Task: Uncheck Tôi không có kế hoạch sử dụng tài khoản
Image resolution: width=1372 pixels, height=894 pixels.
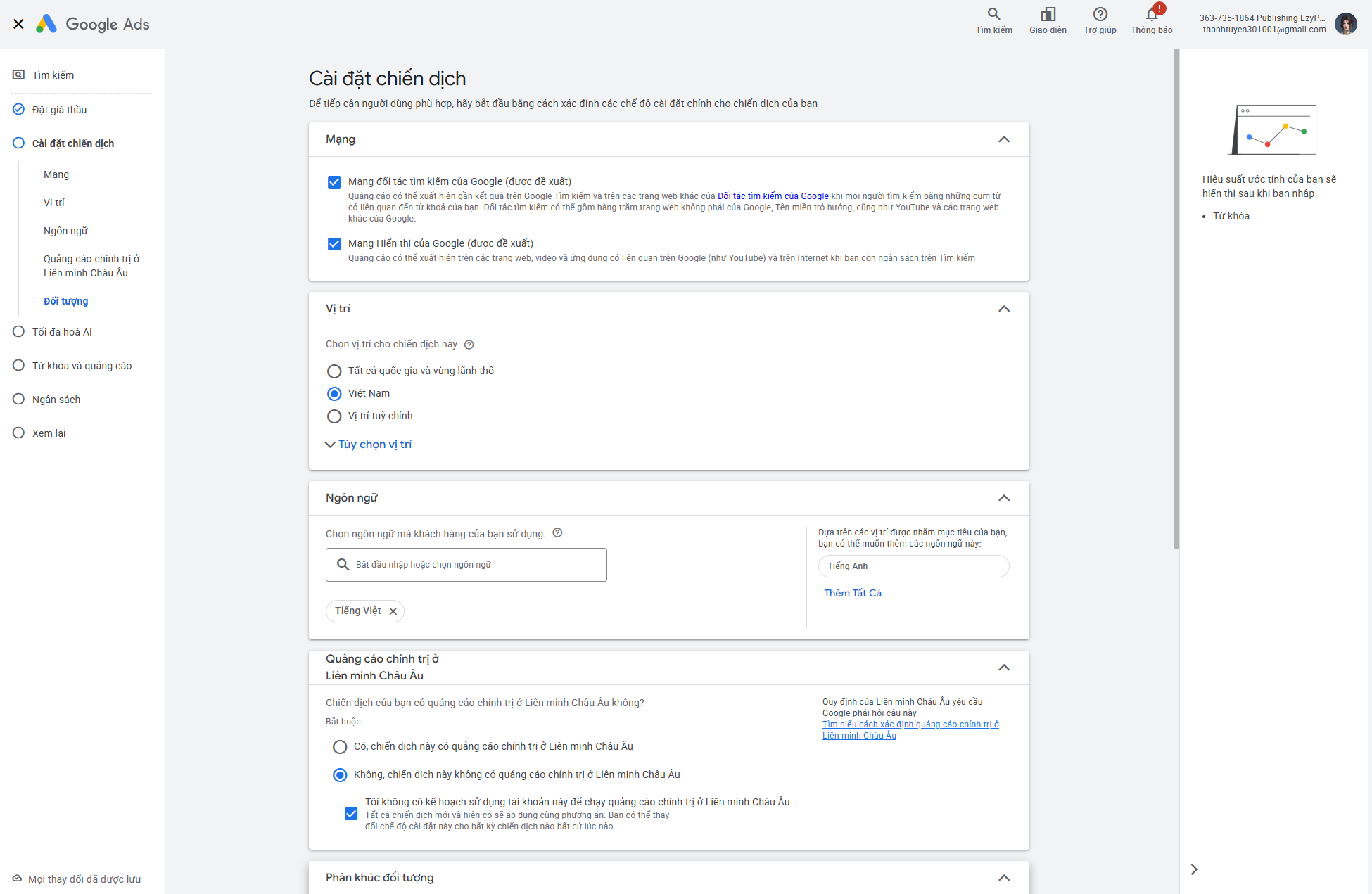Action: (x=351, y=814)
